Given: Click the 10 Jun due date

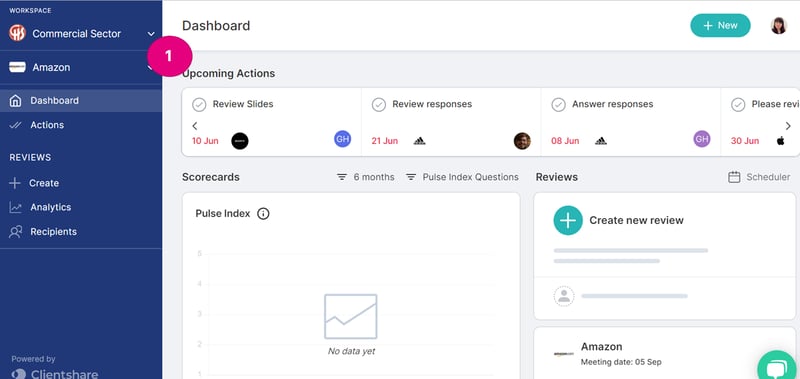Looking at the screenshot, I should (x=205, y=141).
